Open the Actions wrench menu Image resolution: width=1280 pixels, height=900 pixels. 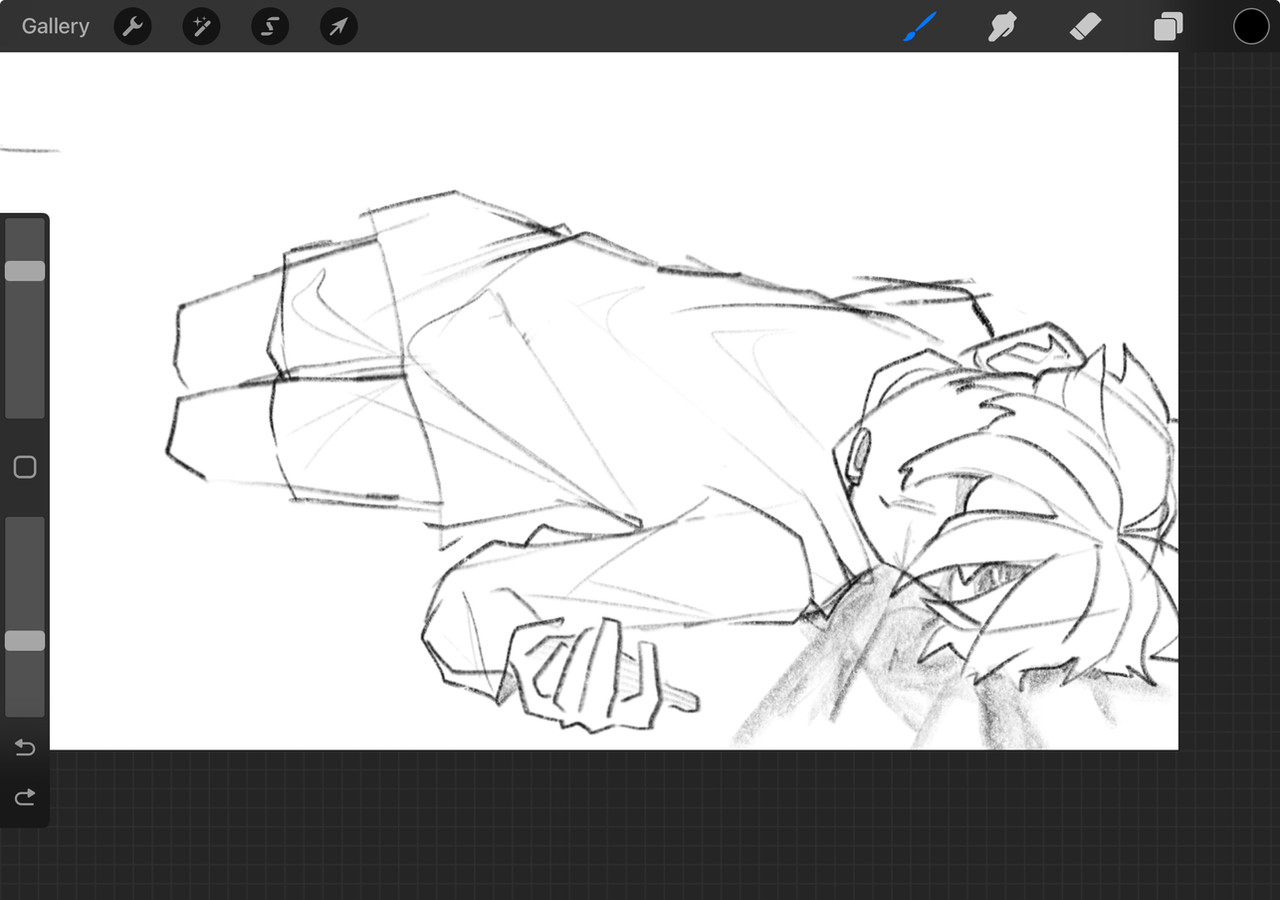[133, 26]
